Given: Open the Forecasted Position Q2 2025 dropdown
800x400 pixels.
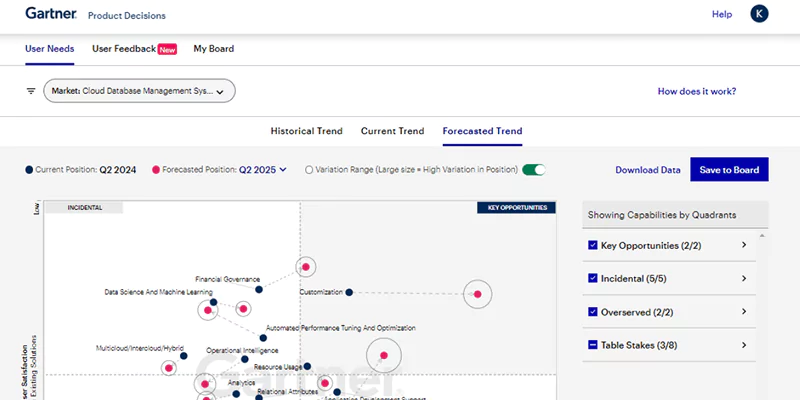Looking at the screenshot, I should [262, 170].
